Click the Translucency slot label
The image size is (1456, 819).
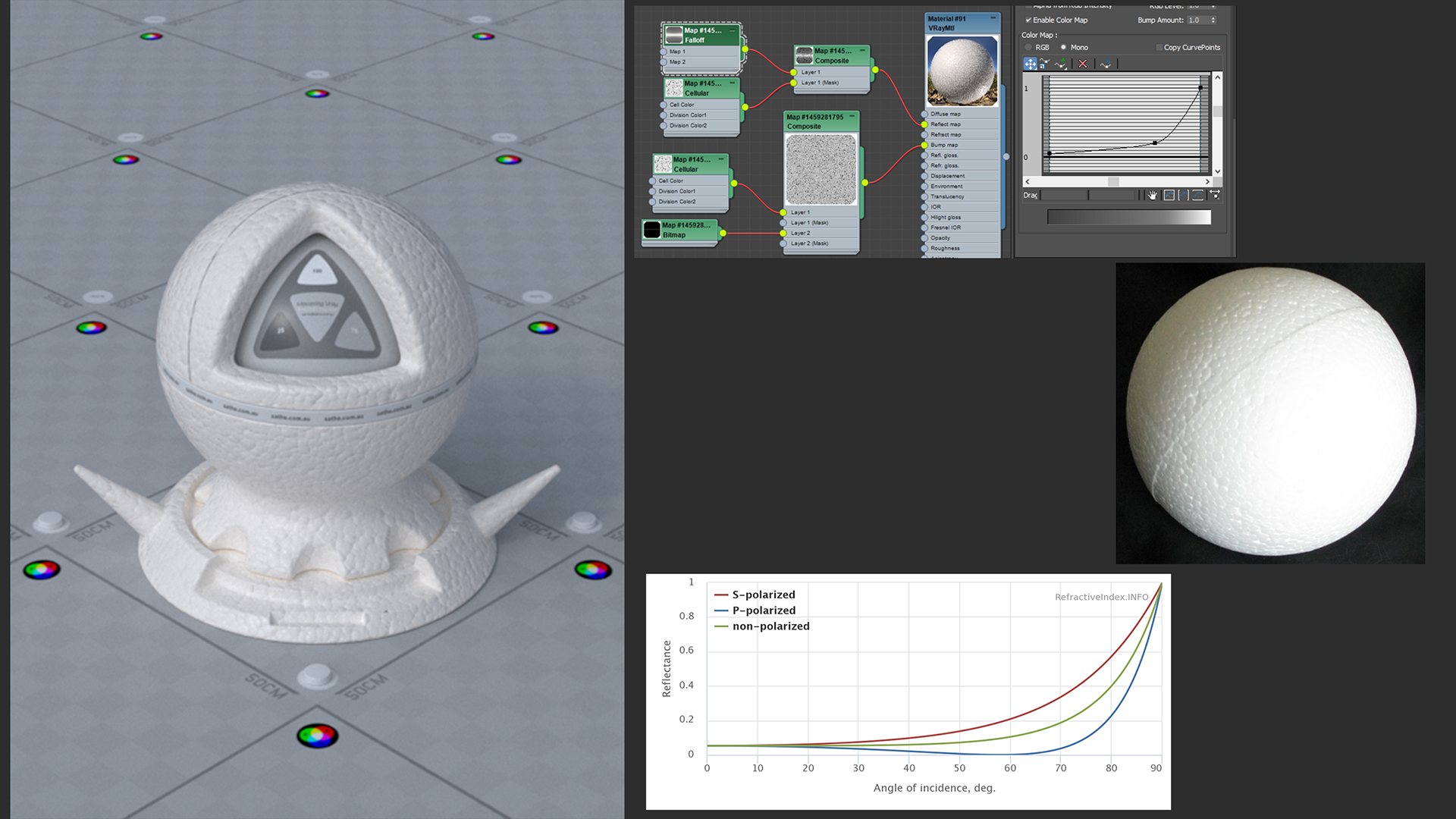coord(947,196)
